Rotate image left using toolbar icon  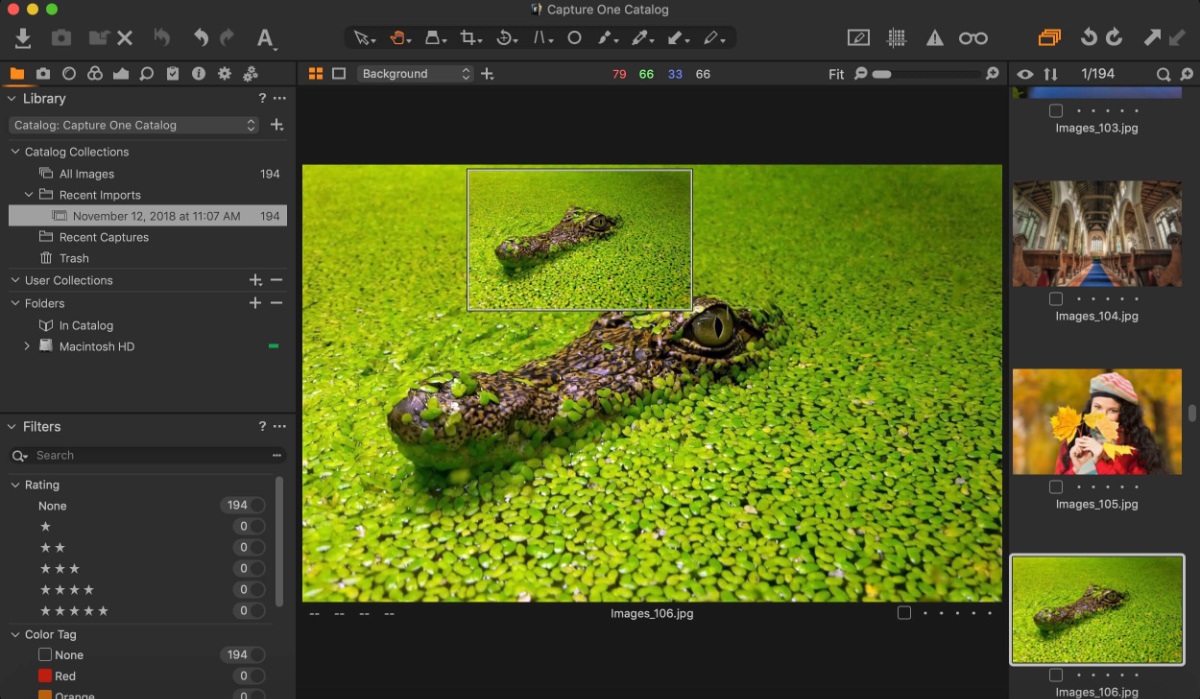coord(1089,38)
